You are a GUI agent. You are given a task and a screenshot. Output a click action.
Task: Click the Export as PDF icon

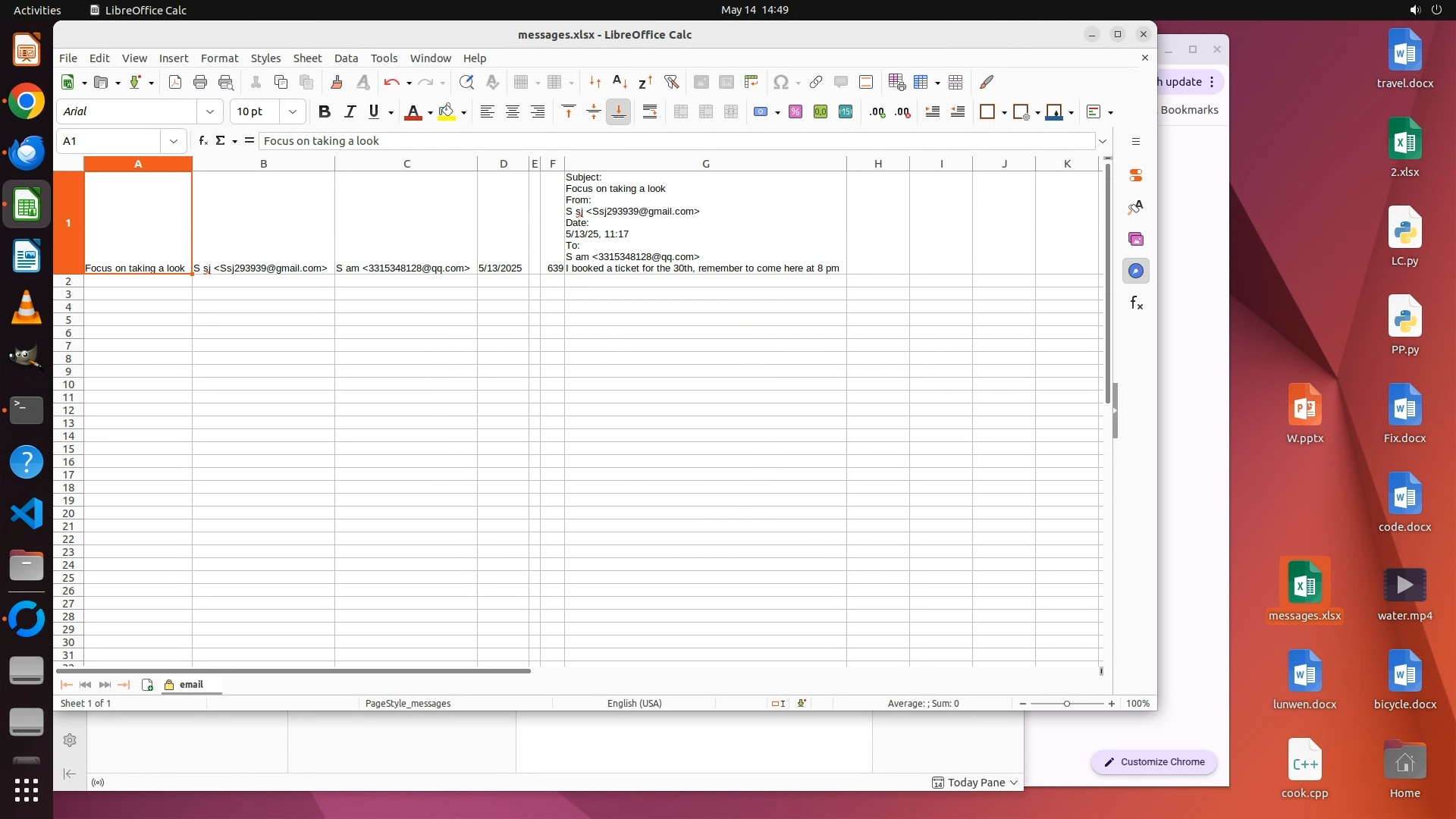[x=175, y=82]
